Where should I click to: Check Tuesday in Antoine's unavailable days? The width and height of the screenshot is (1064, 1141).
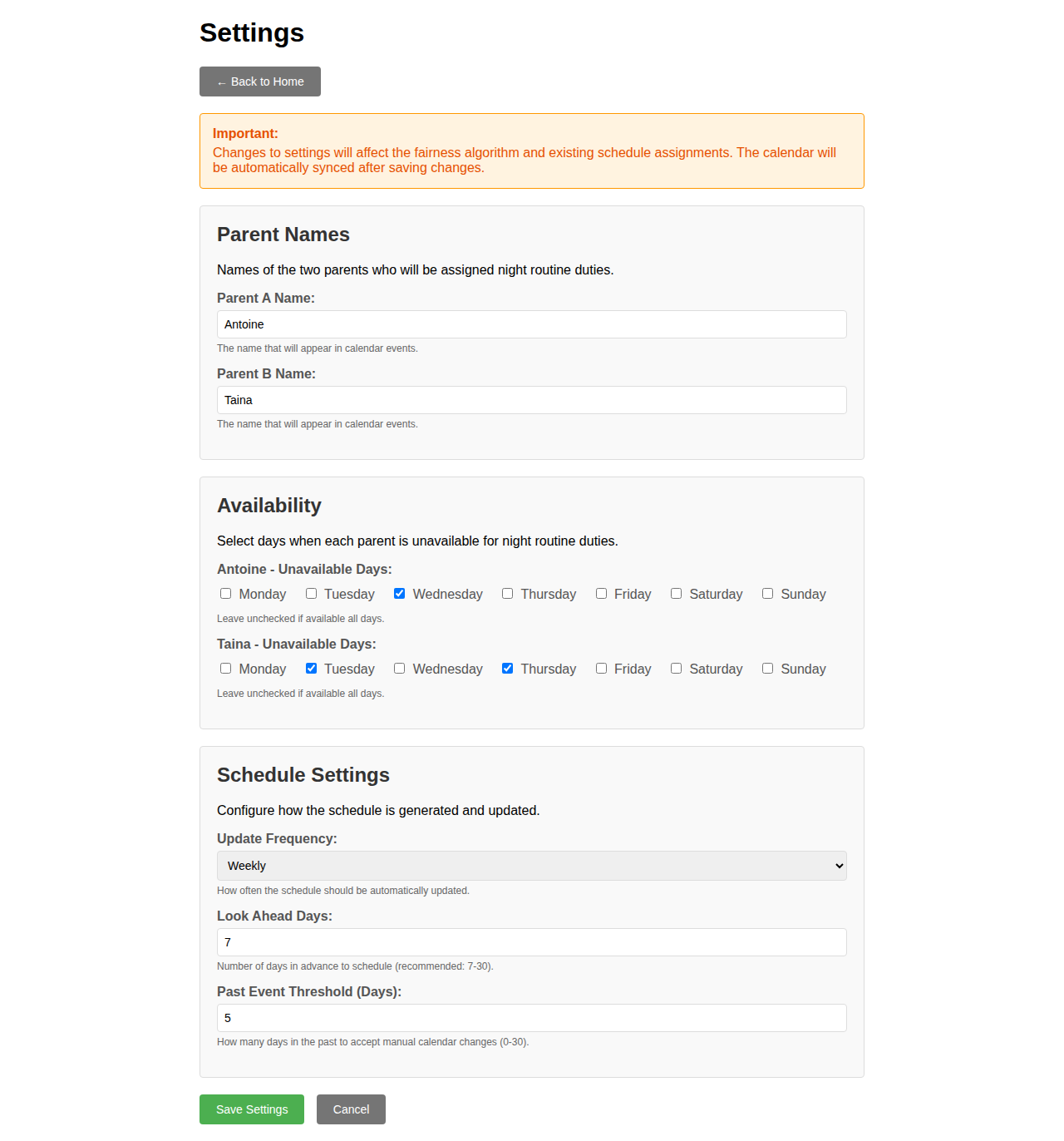311,593
